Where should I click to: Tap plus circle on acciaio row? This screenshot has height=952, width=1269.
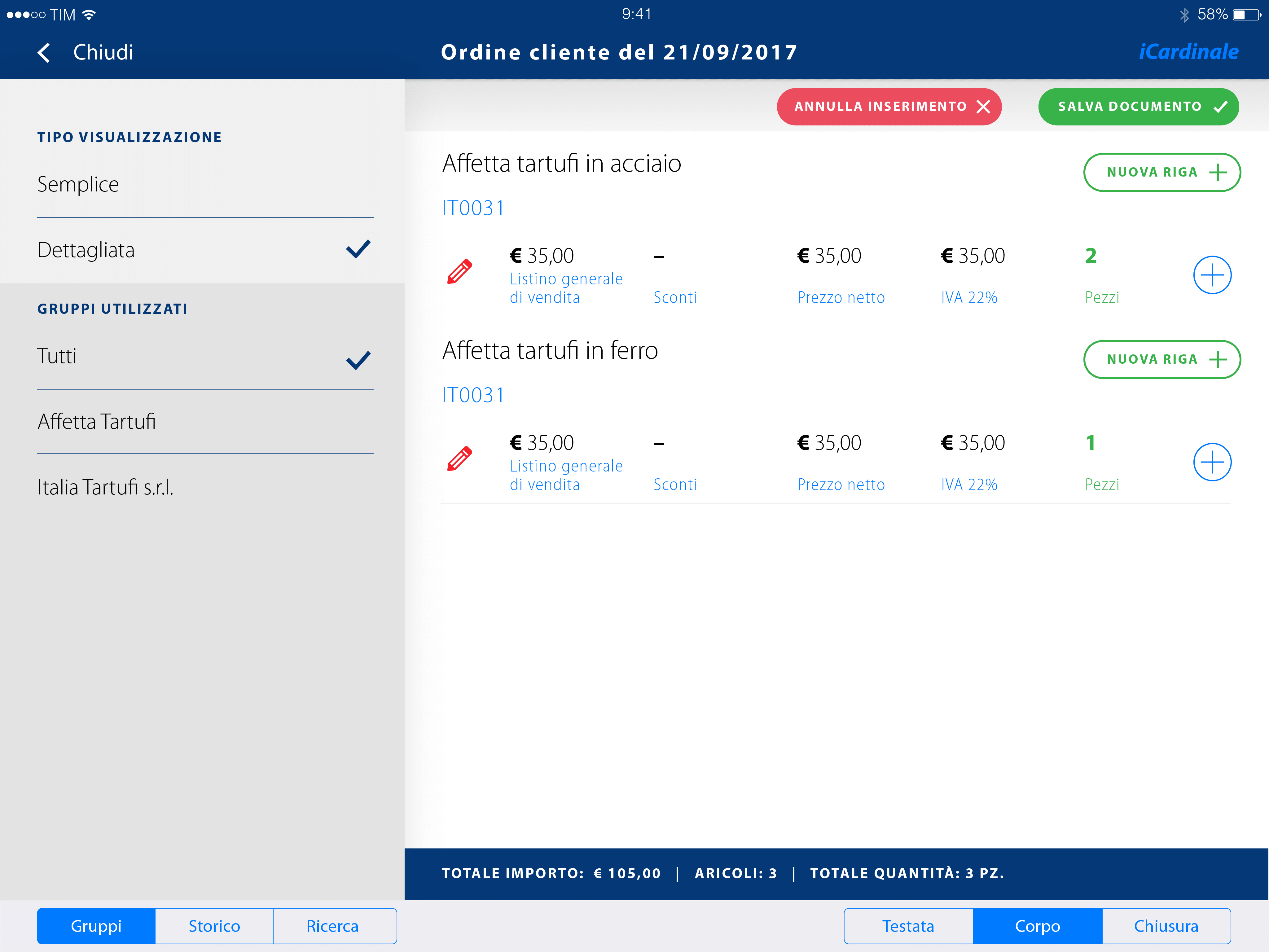1212,275
